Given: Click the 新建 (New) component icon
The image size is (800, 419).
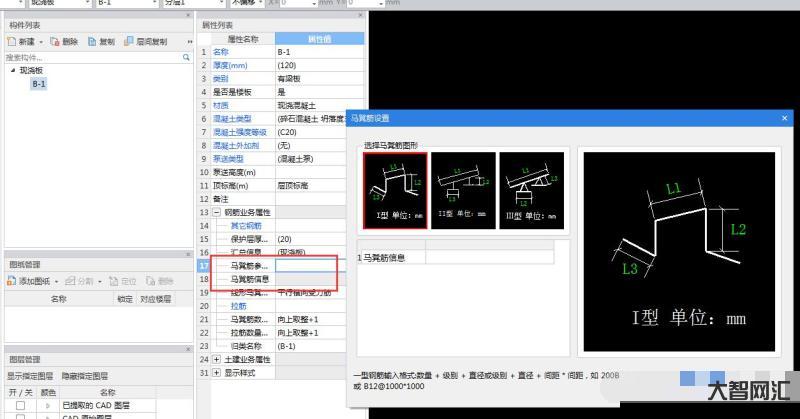Looking at the screenshot, I should coord(12,42).
